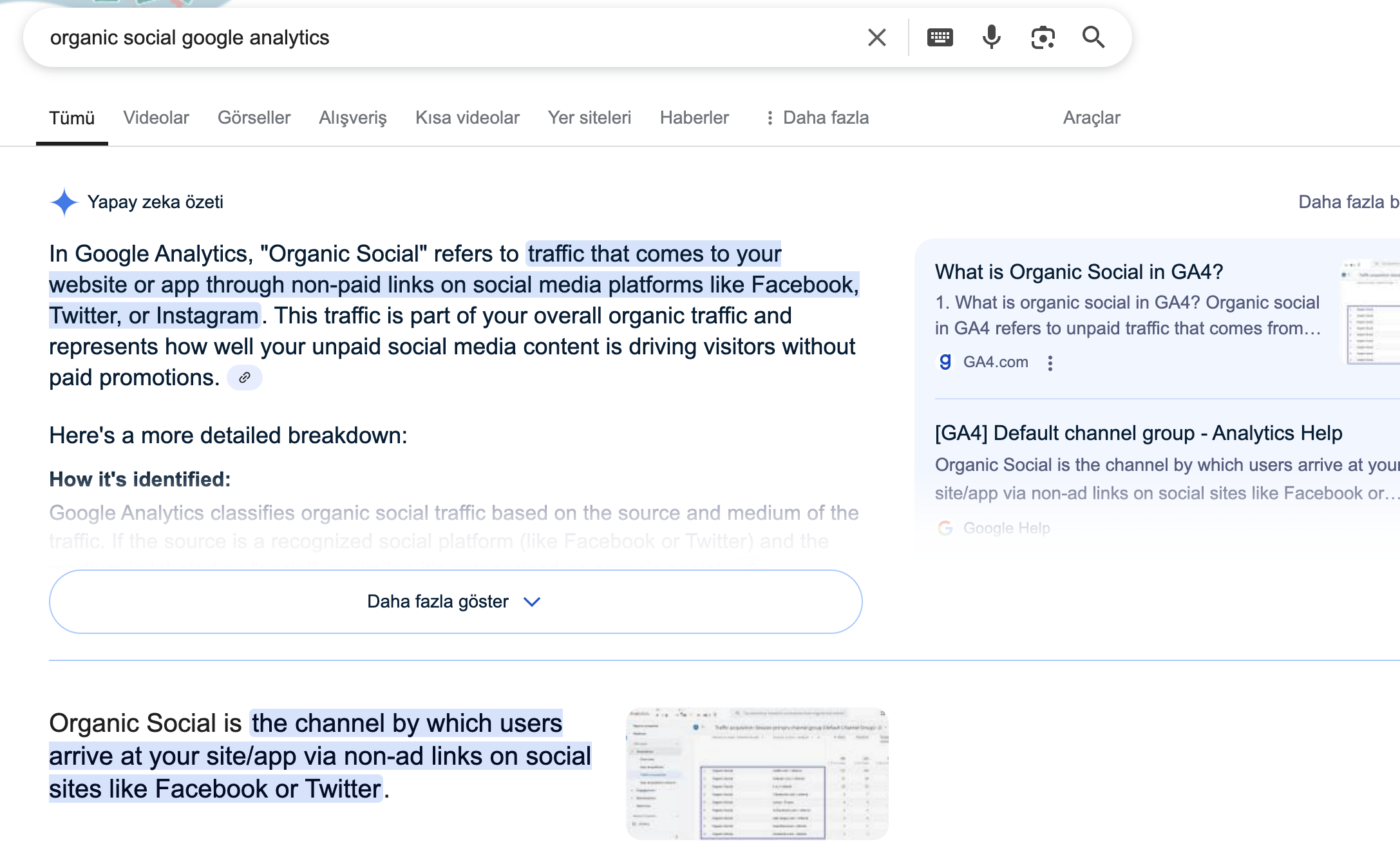Click 'Here's a more detailed breakdown:' text

(x=228, y=436)
